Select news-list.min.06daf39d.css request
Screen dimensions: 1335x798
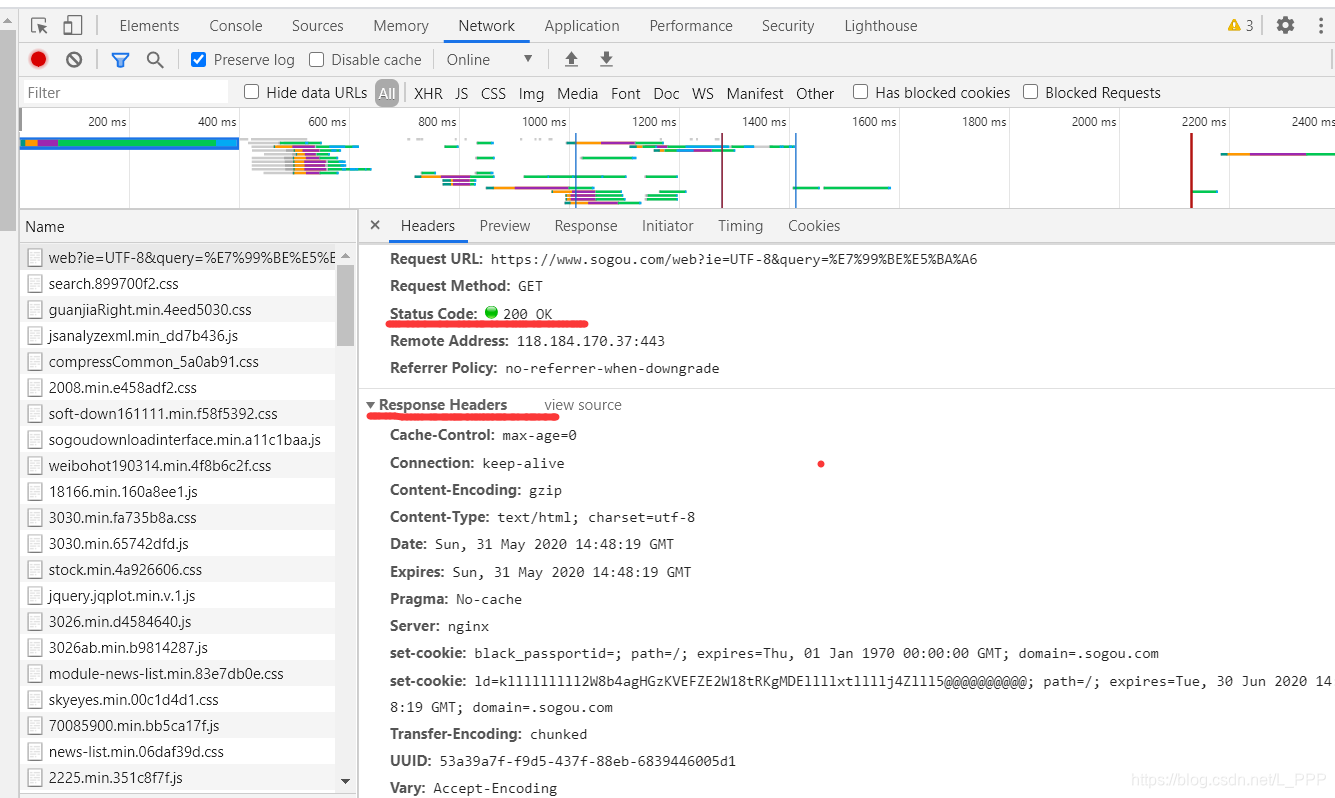(x=179, y=752)
